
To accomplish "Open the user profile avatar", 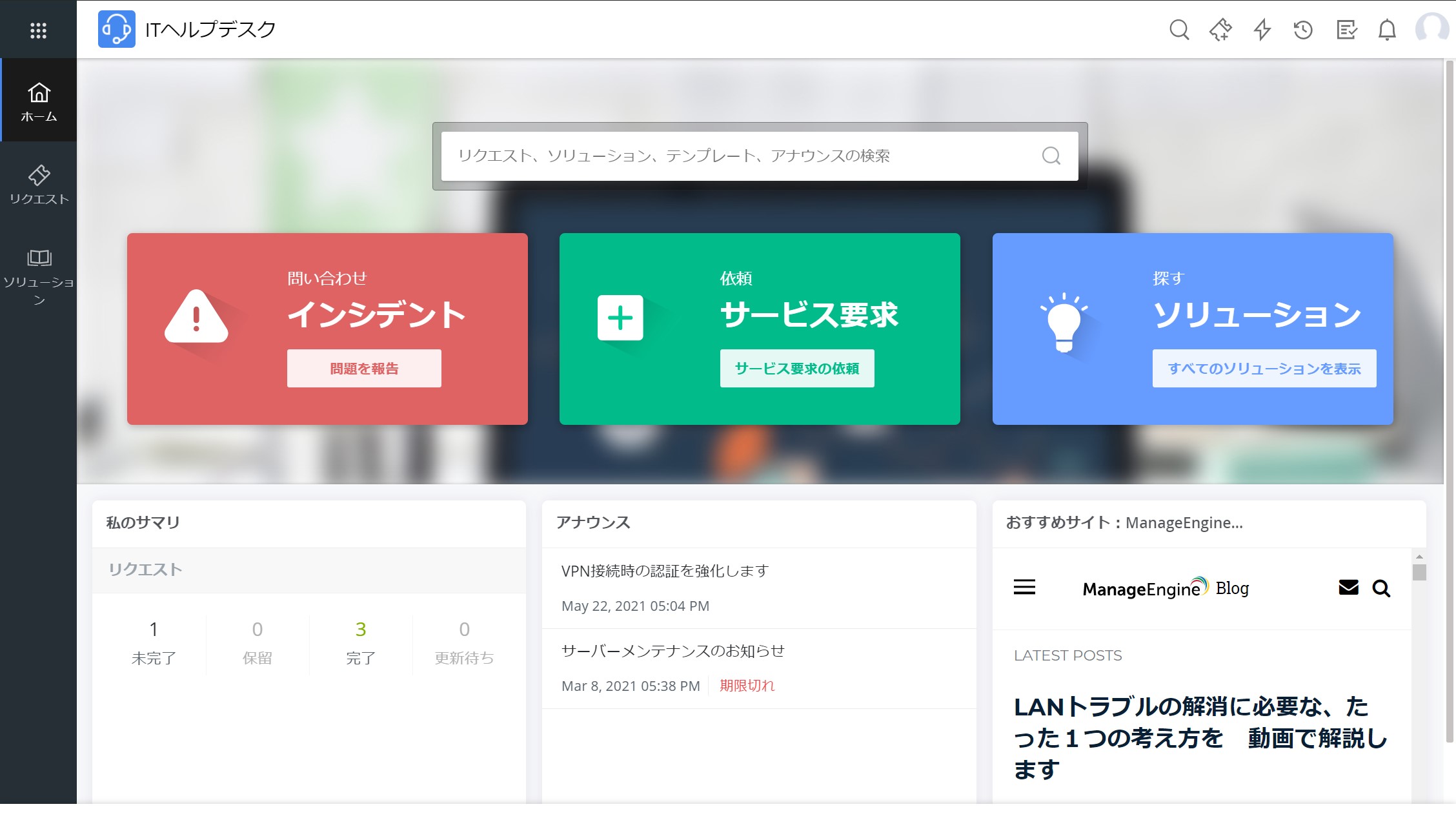I will pyautogui.click(x=1431, y=29).
